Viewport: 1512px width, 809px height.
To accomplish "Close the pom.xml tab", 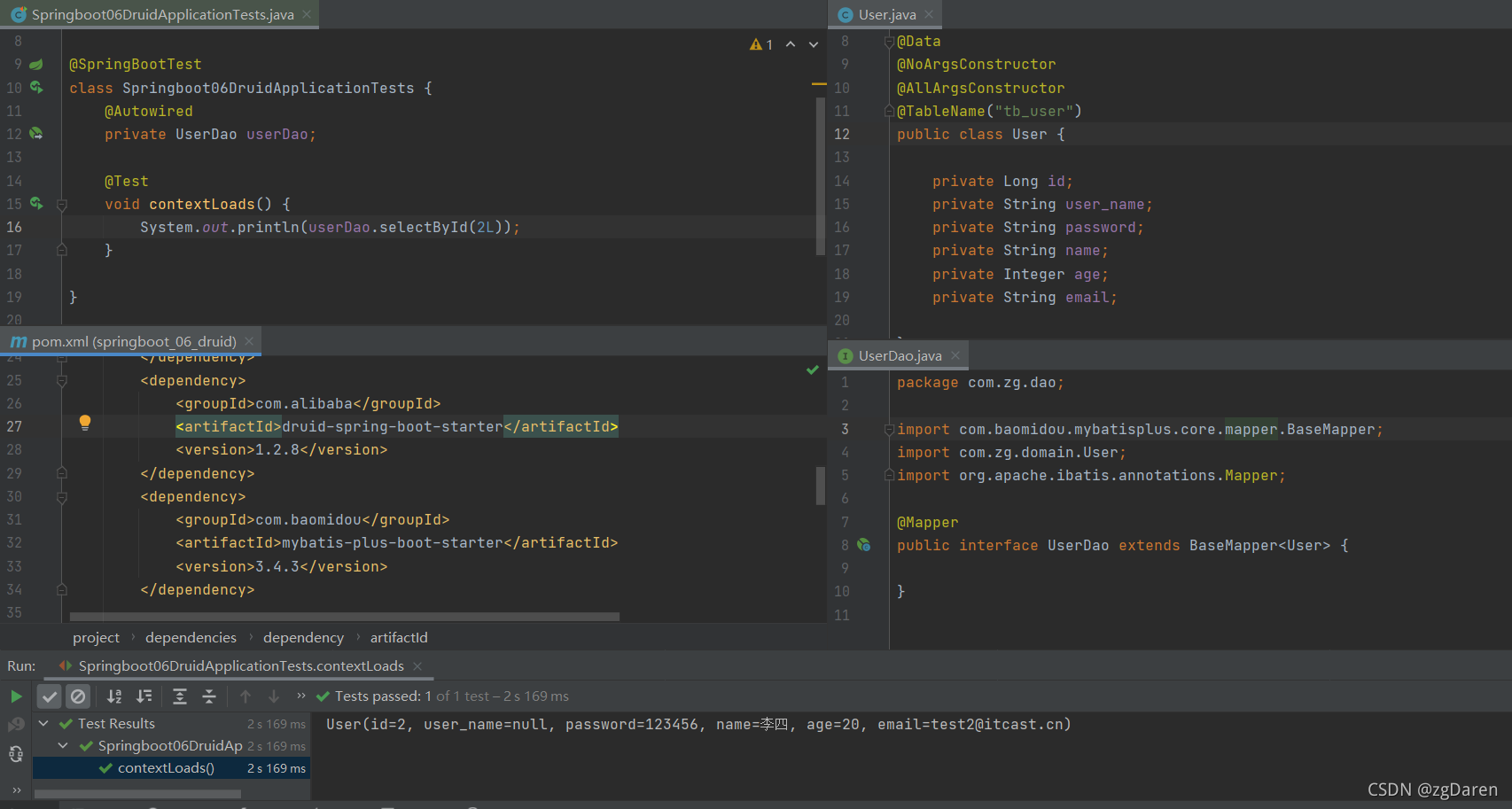I will point(249,341).
